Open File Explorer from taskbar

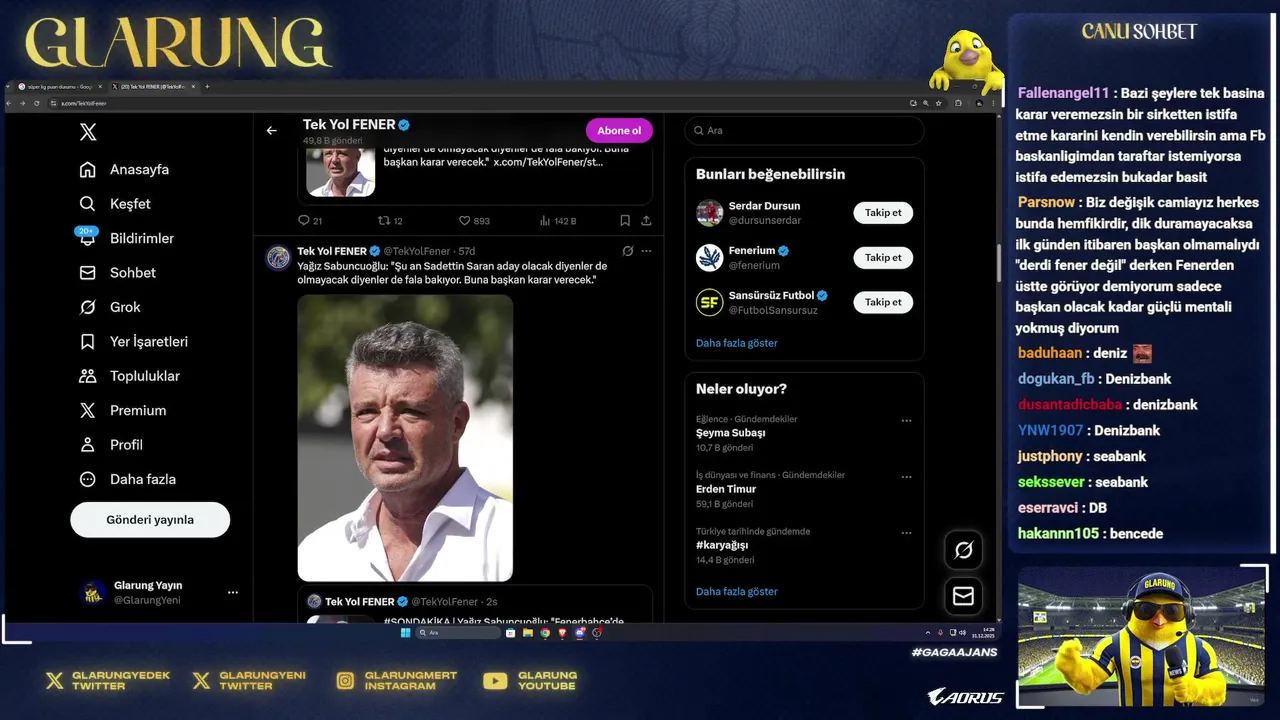(x=528, y=633)
